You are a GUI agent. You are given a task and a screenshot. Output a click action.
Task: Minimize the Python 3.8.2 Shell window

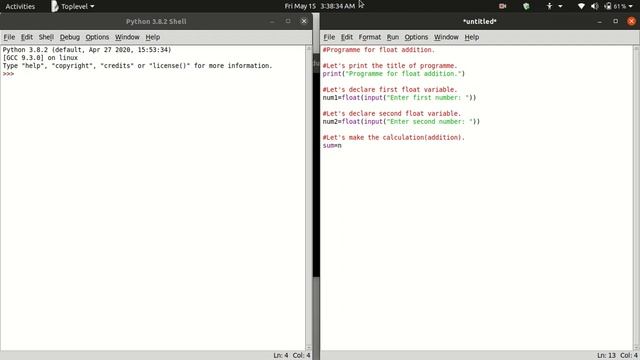point(272,22)
